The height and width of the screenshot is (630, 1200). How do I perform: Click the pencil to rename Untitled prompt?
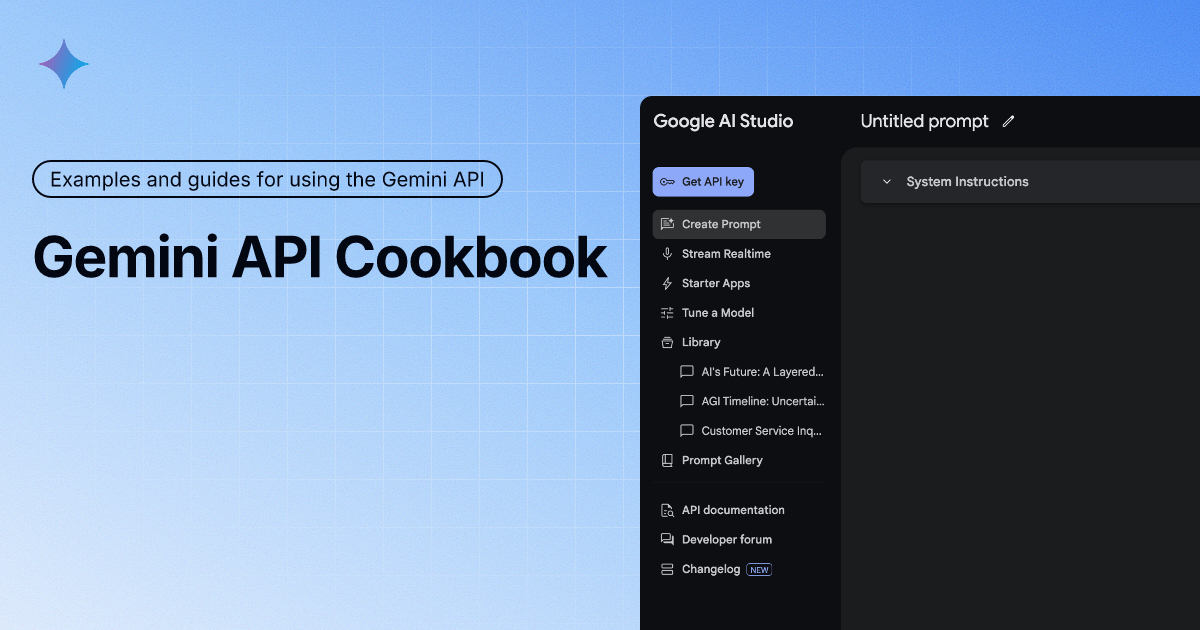tap(1008, 121)
